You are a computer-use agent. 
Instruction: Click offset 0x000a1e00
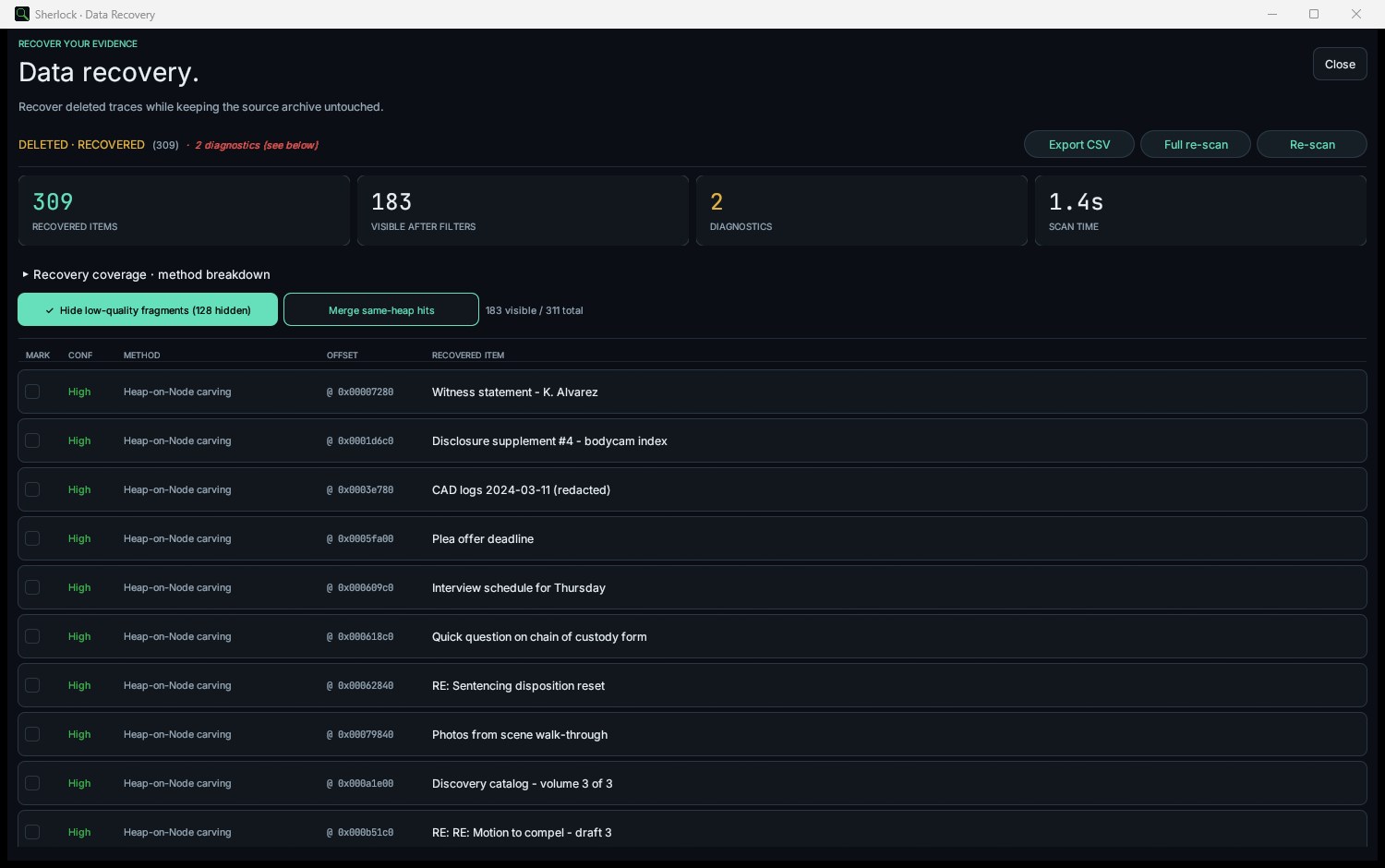360,783
